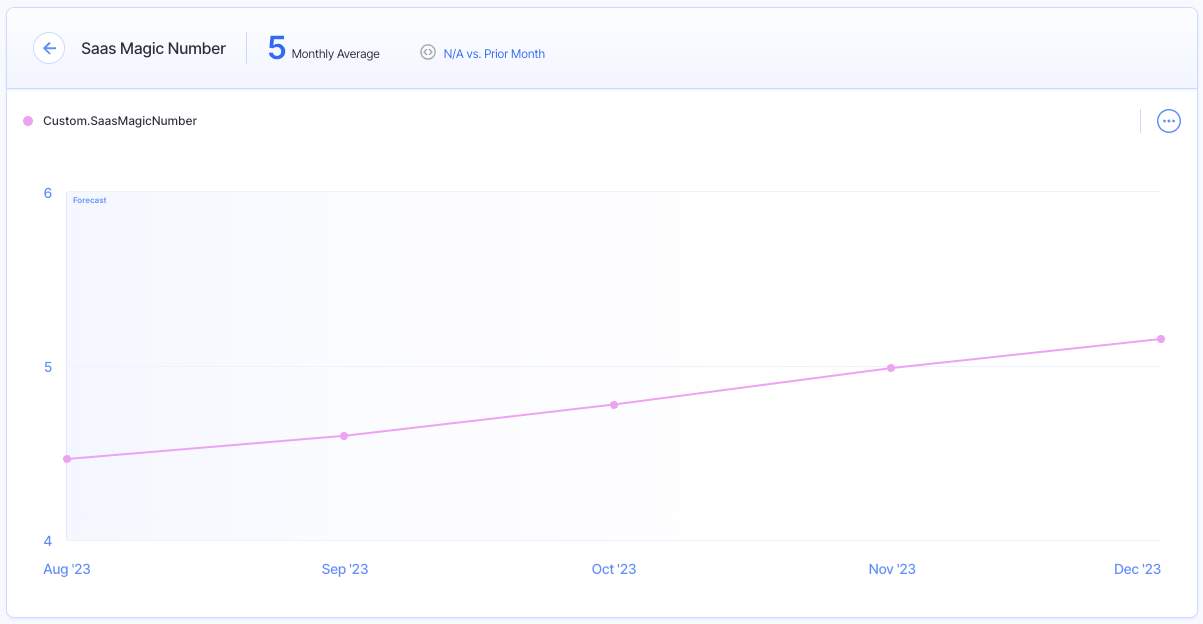Viewport: 1203px width, 624px height.
Task: Click the Aug '23 data point
Action: point(67,458)
